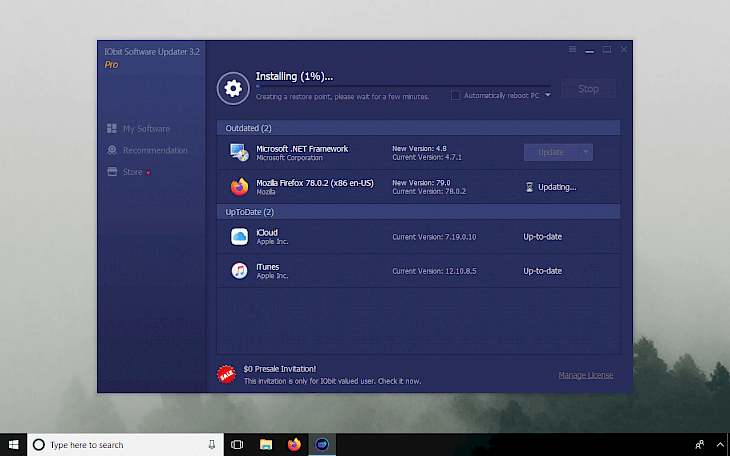The width and height of the screenshot is (730, 456).
Task: Open the People icon in system tray
Action: pyautogui.click(x=699, y=445)
